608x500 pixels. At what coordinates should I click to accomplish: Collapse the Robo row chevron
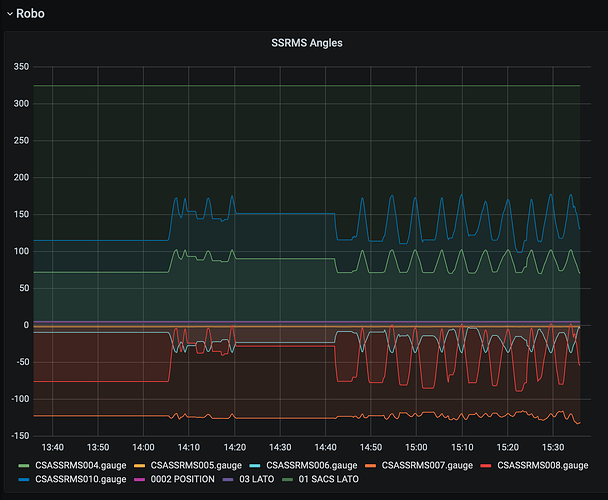pos(10,14)
